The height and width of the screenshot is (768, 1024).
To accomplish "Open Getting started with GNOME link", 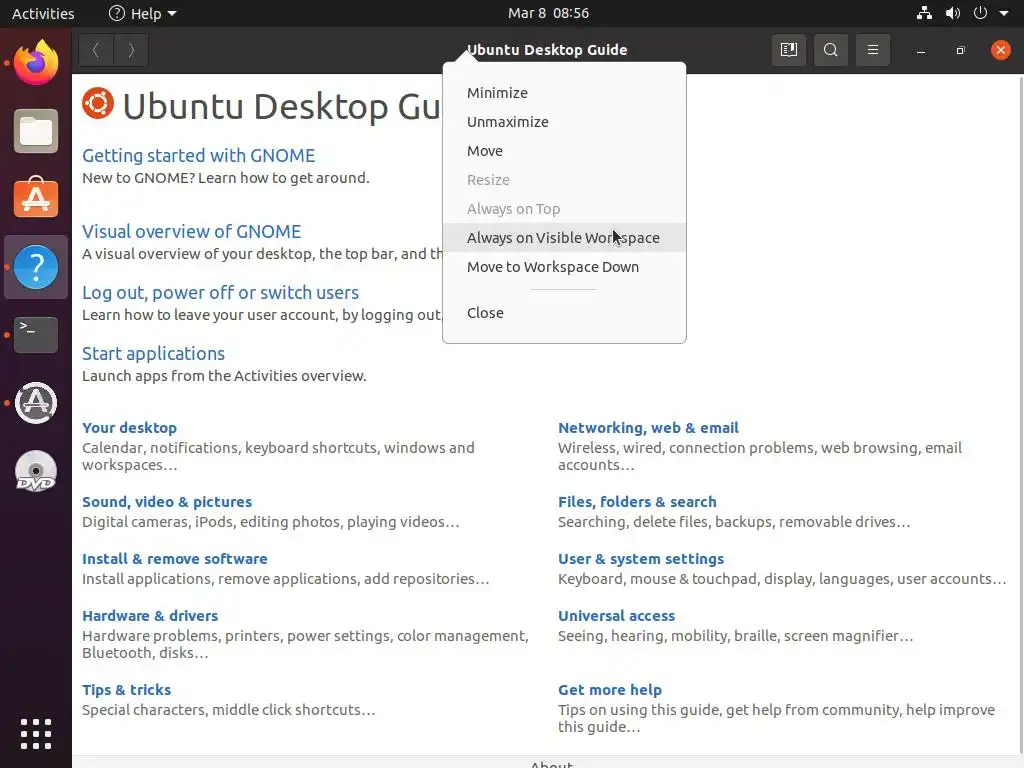I will [199, 155].
